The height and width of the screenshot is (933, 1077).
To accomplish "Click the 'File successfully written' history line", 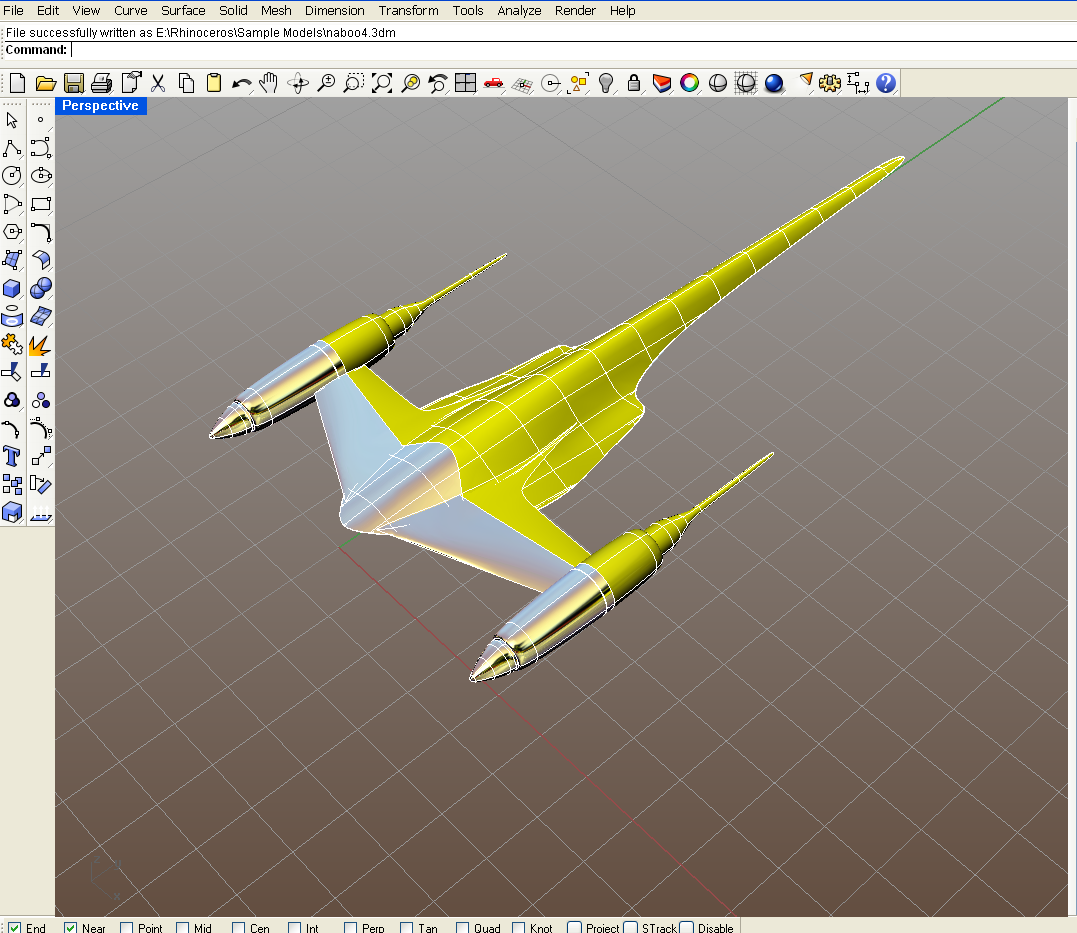I will pyautogui.click(x=201, y=32).
